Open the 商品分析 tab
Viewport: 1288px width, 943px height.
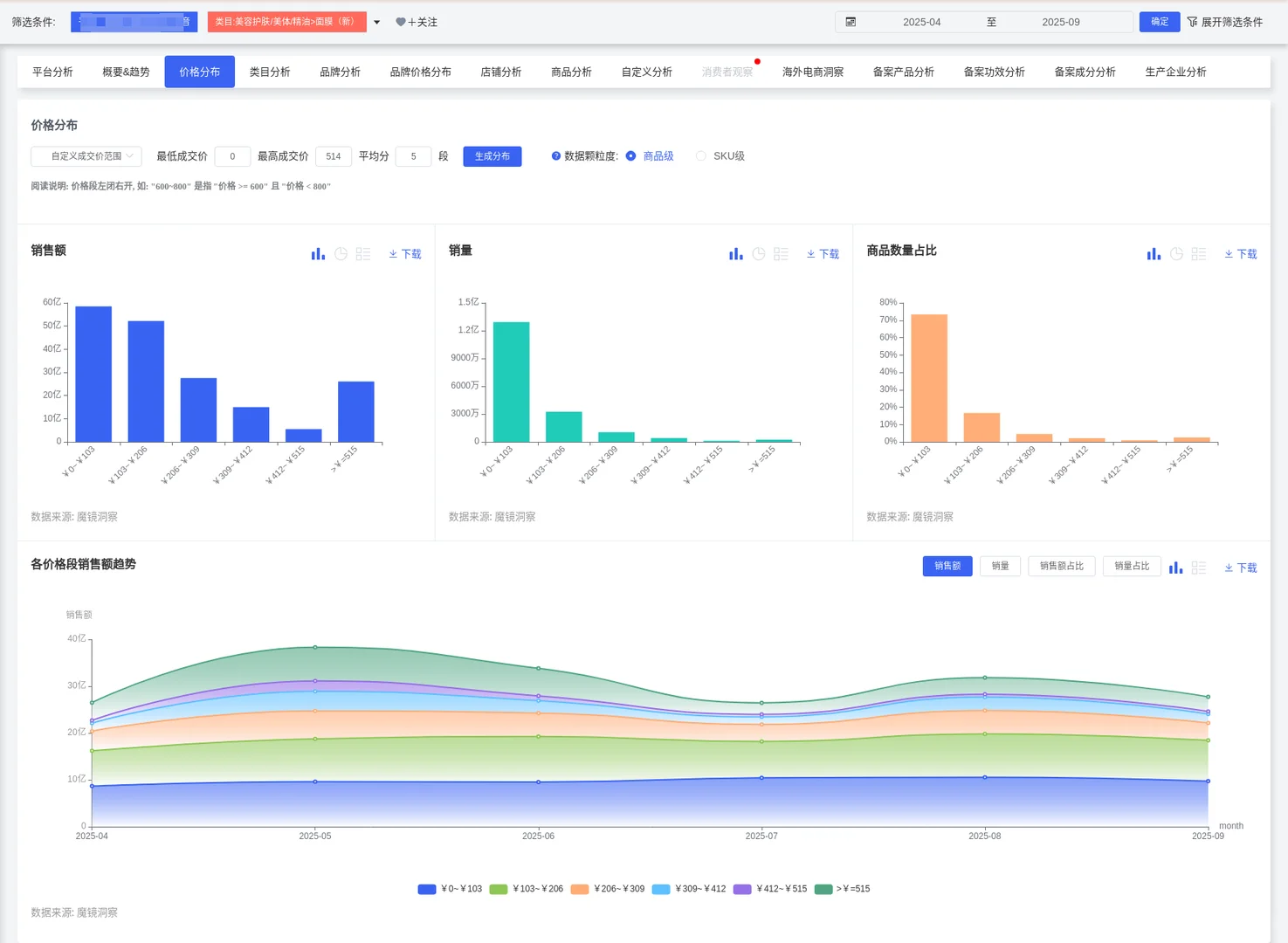[571, 72]
